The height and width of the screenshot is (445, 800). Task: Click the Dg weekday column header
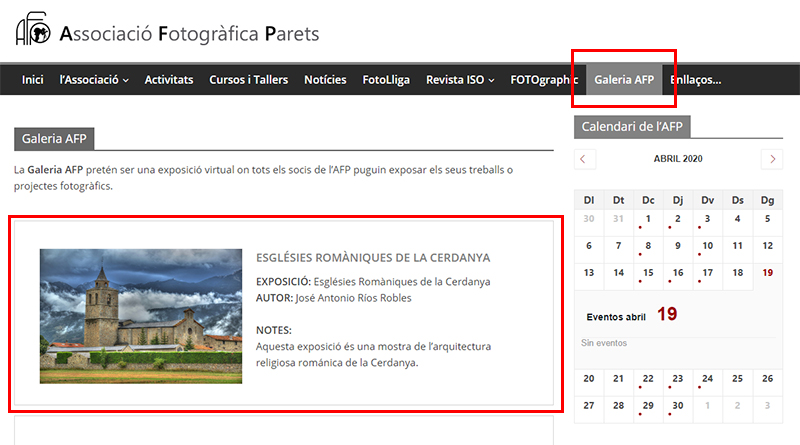(x=767, y=200)
